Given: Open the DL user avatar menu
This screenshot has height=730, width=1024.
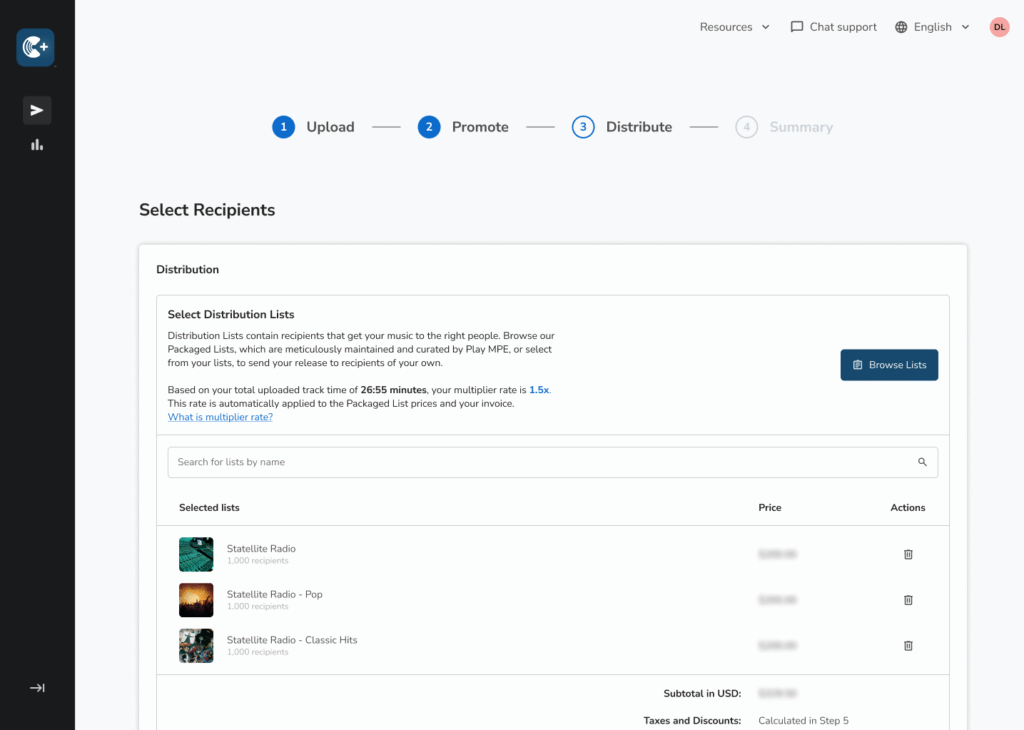Looking at the screenshot, I should tap(999, 27).
